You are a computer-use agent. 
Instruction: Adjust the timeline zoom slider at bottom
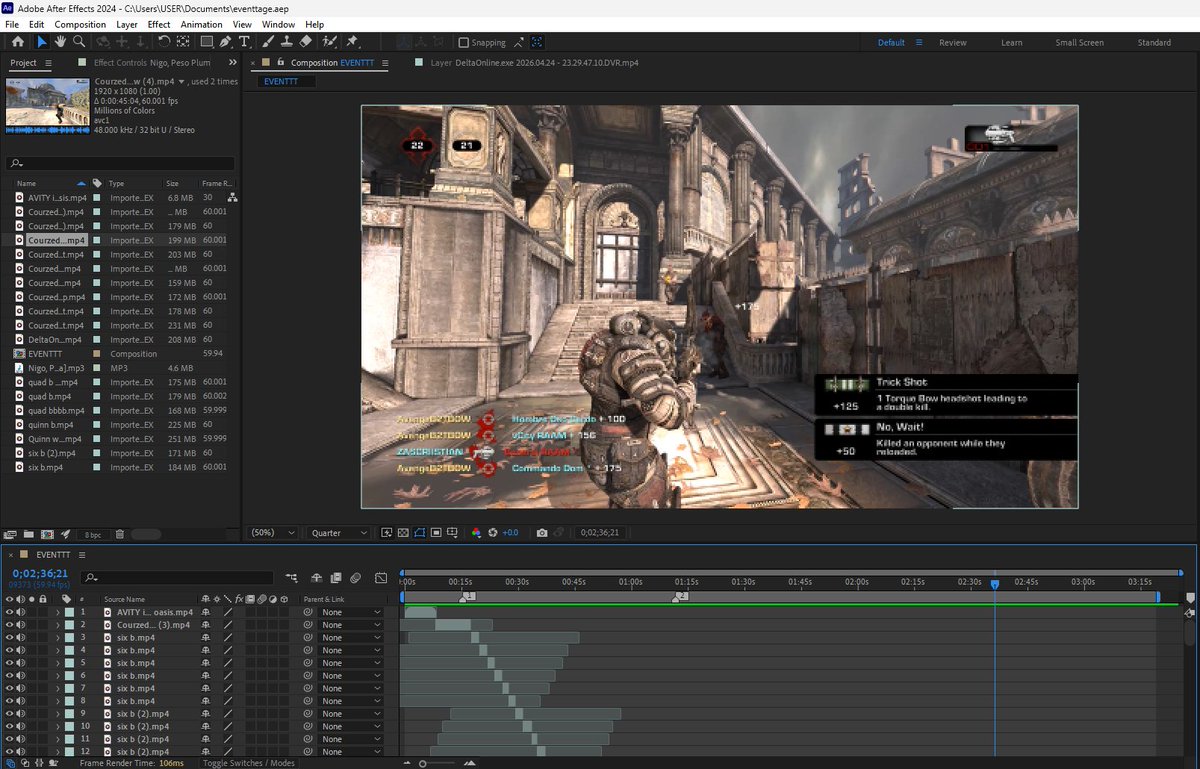(423, 763)
